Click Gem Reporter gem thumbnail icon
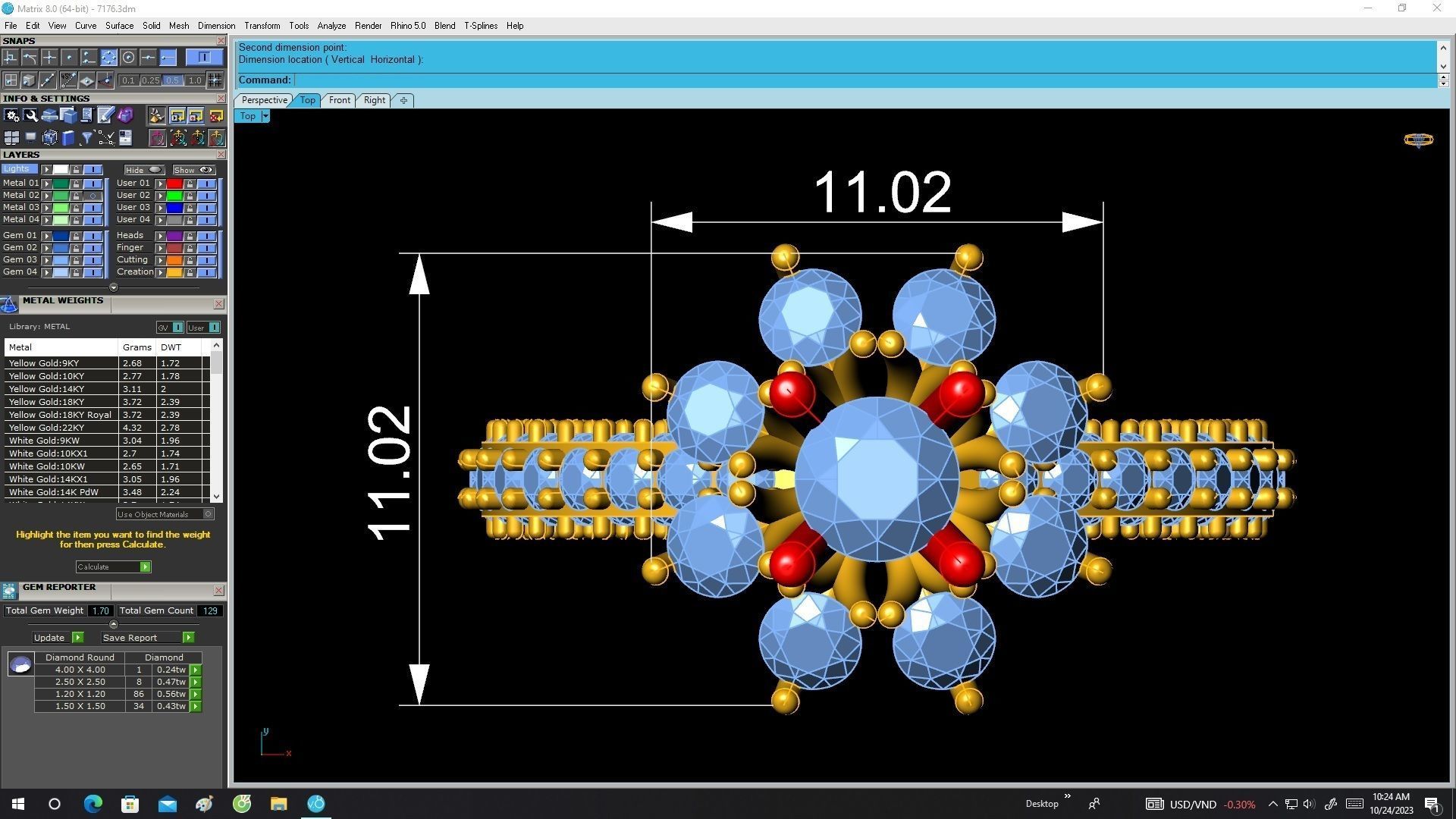Screen dimensions: 1456x819 (x=20, y=665)
